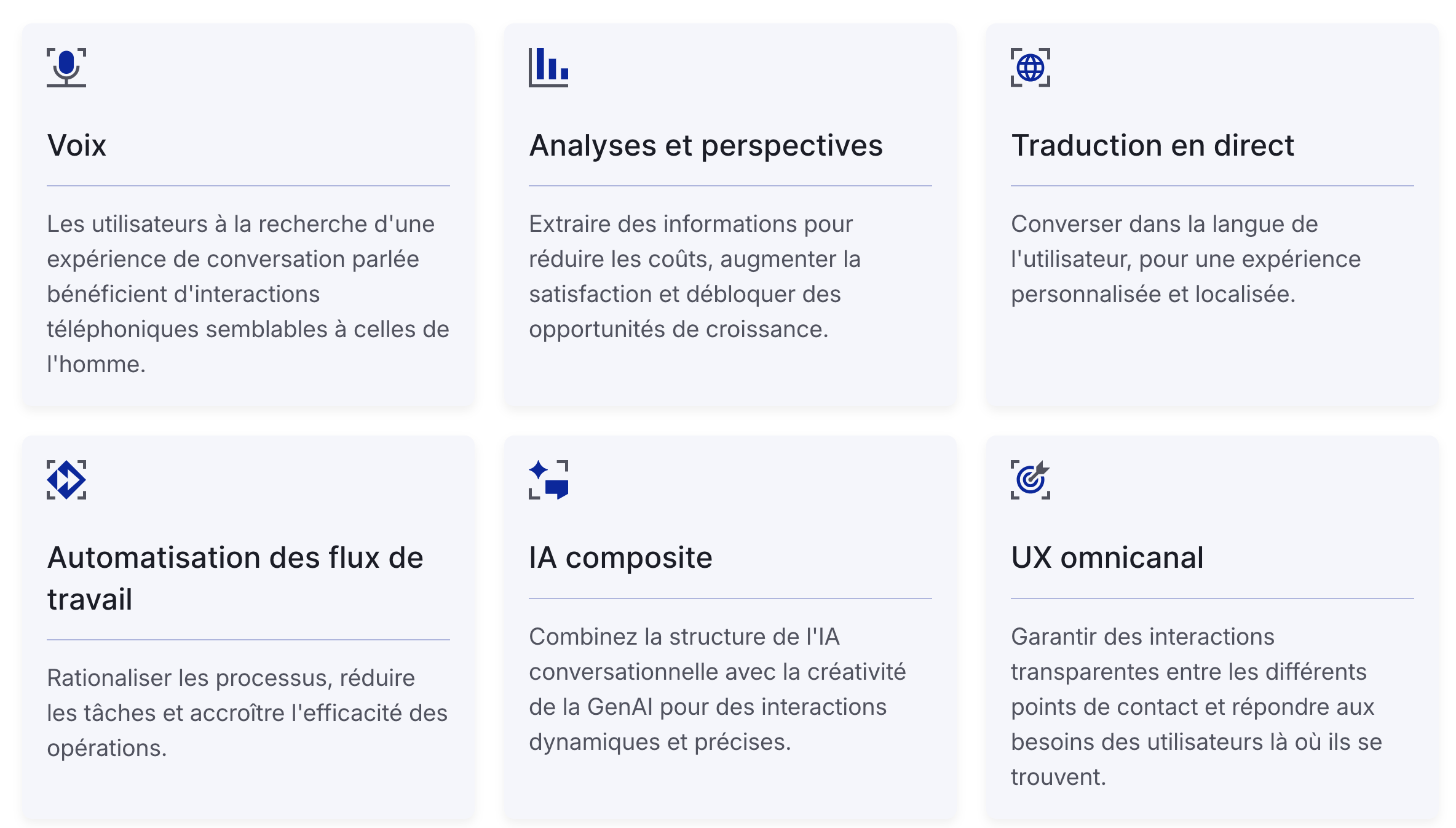Click the paragraph starting with Rationaliser les processus
The height and width of the screenshot is (828, 1456).
coord(247,713)
